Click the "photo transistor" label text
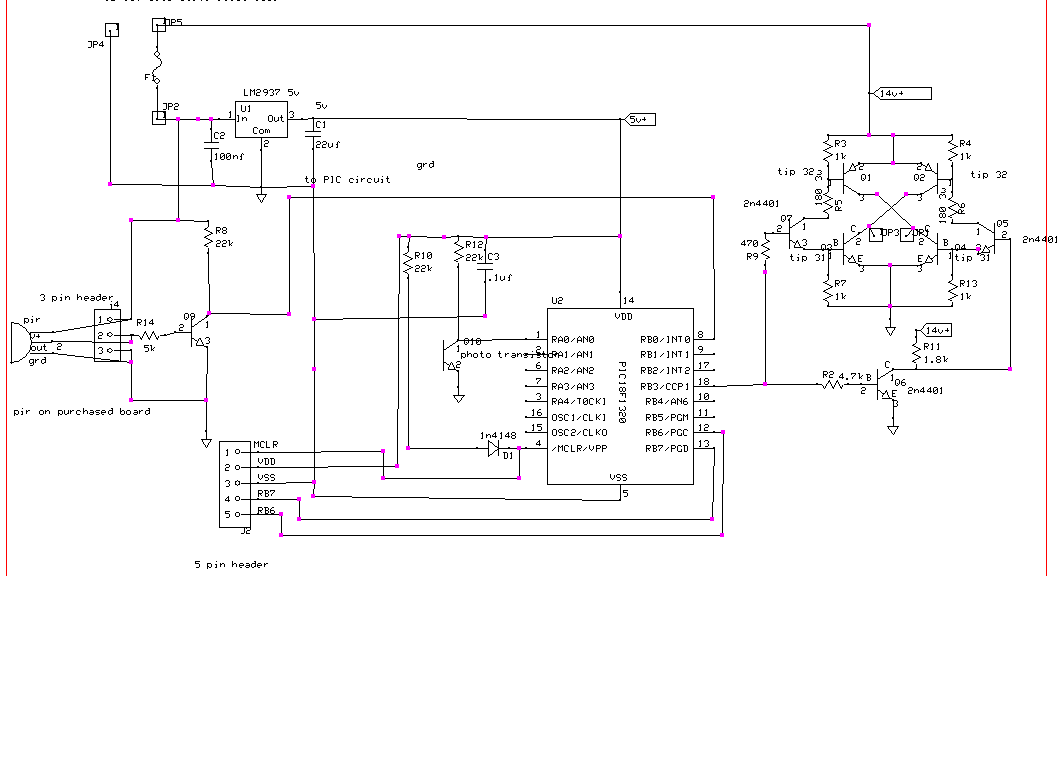This screenshot has width=1064, height=768. tap(508, 355)
